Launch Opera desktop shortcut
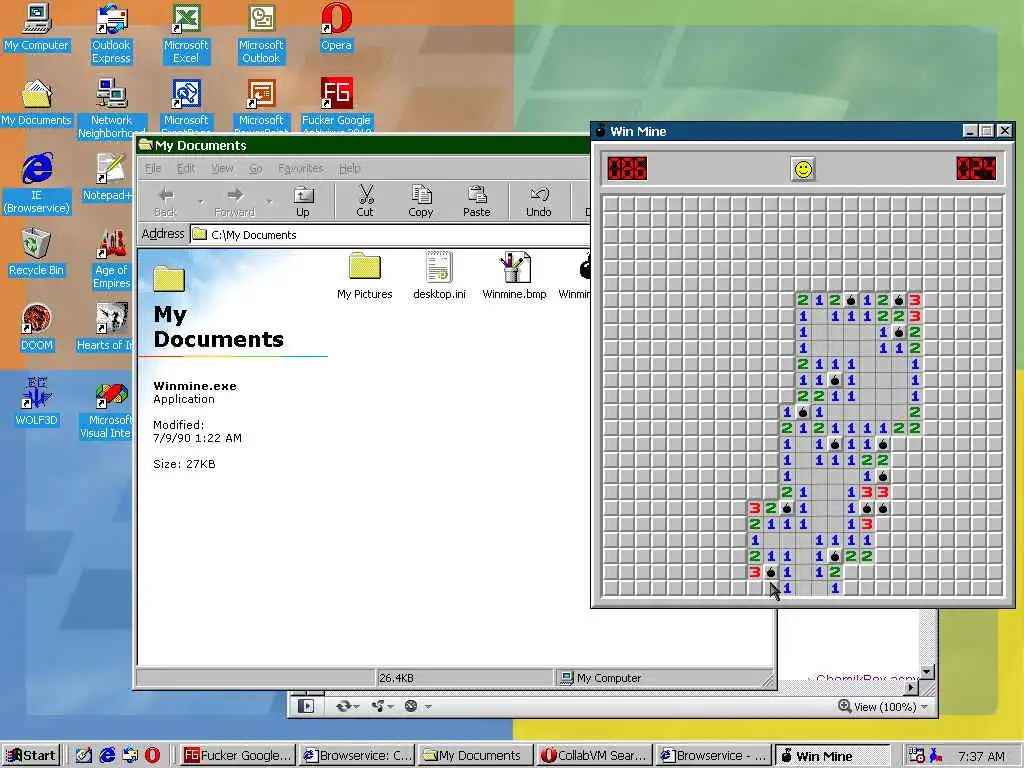The image size is (1024, 768). pyautogui.click(x=336, y=27)
